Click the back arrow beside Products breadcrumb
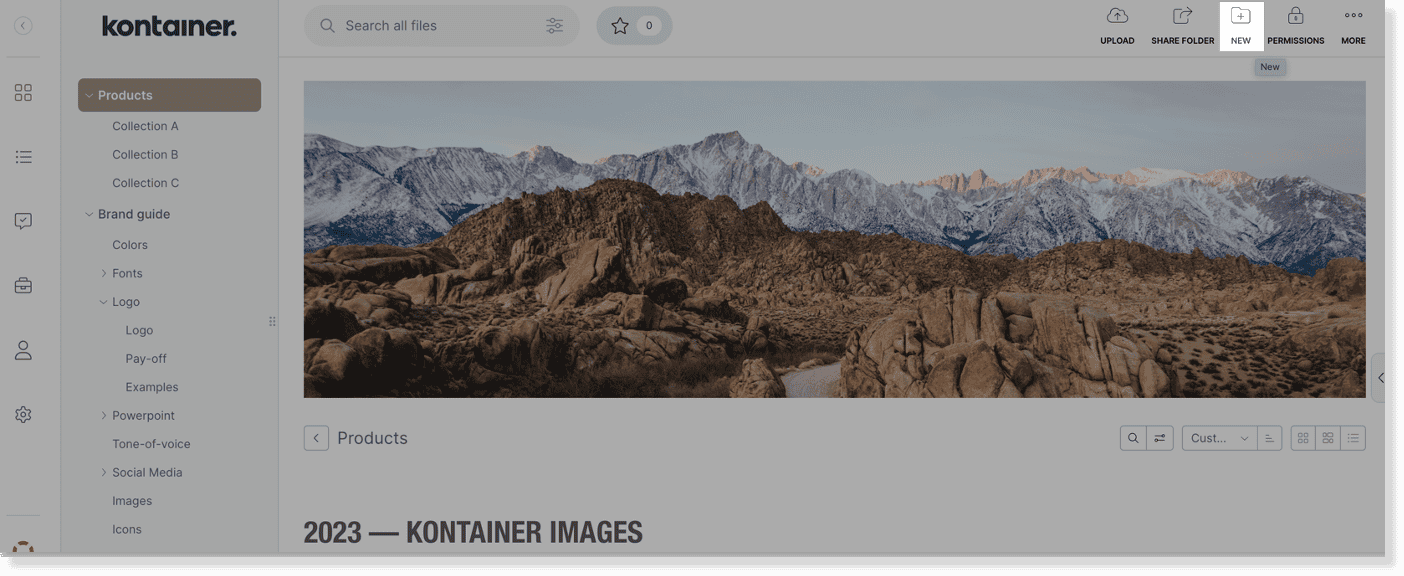 point(316,437)
